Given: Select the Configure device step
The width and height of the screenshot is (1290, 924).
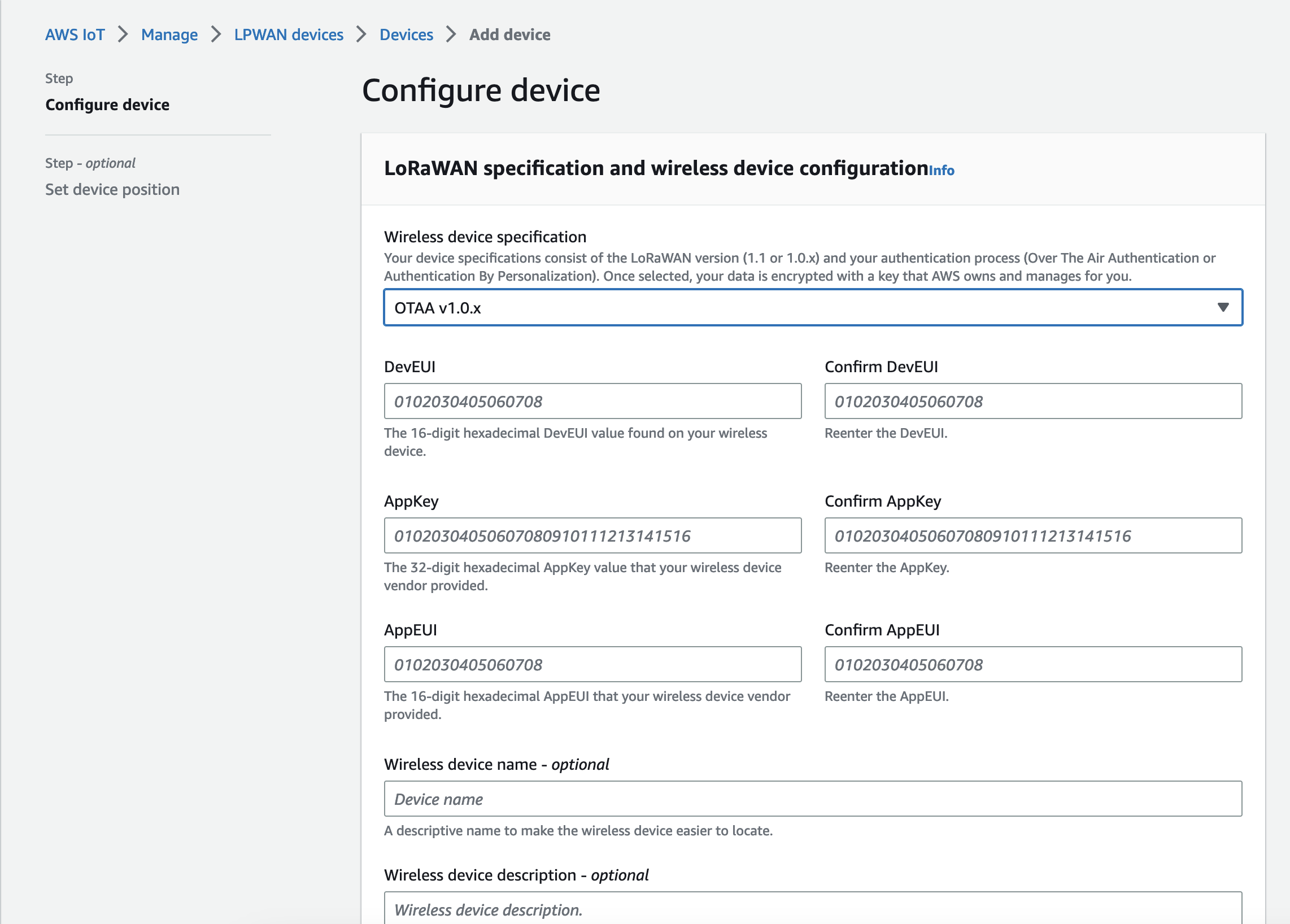Looking at the screenshot, I should coord(107,104).
